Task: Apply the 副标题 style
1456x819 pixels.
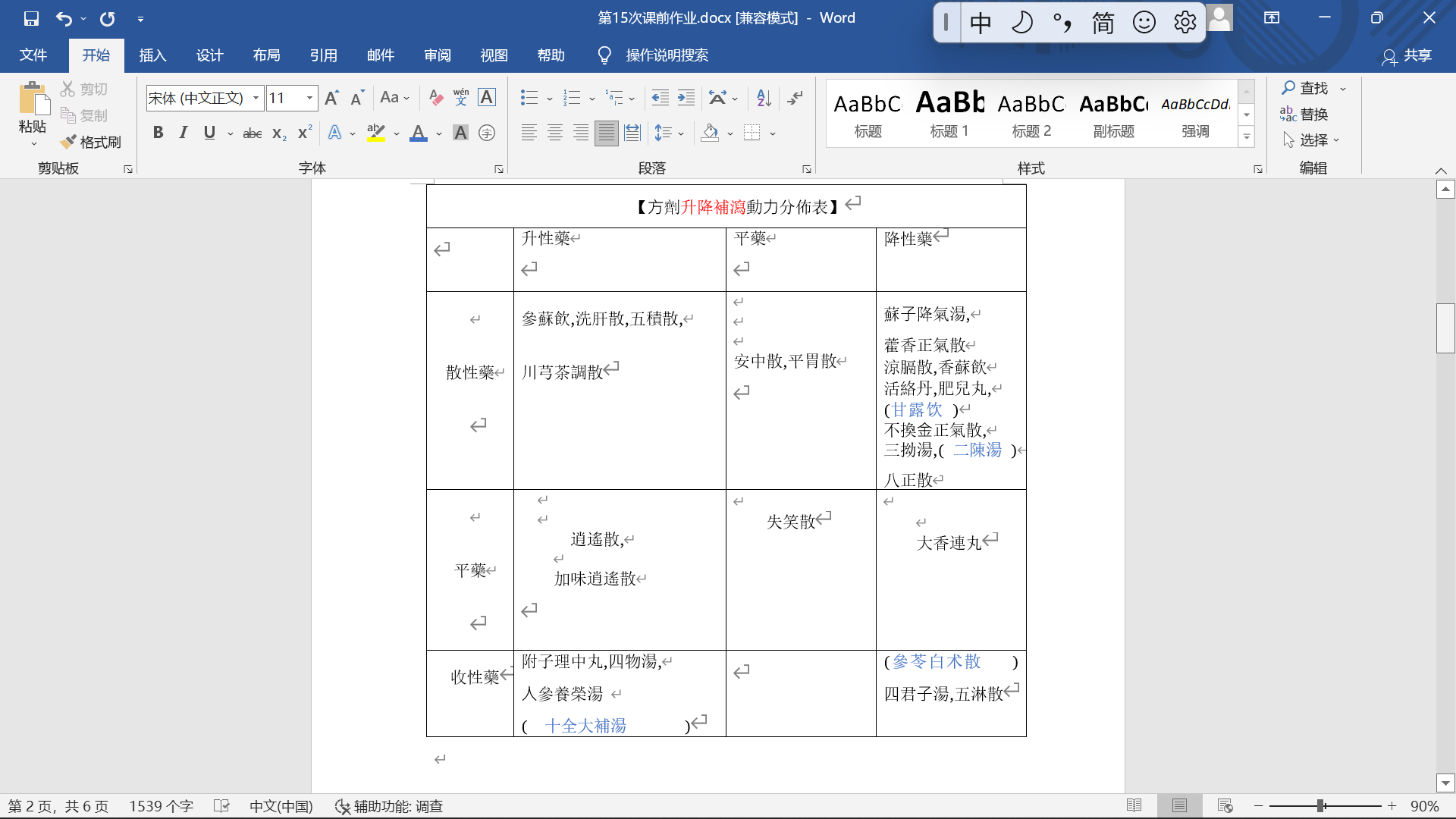Action: point(1113,114)
